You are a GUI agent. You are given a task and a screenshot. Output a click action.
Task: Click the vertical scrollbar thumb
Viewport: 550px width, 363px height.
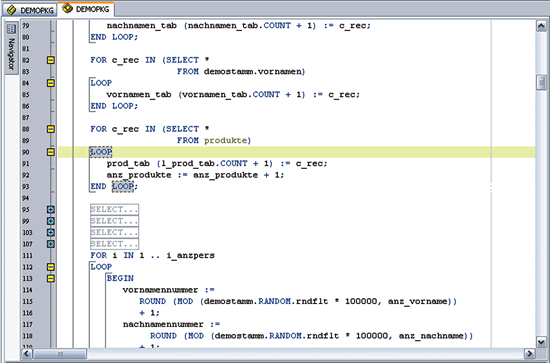[541, 82]
